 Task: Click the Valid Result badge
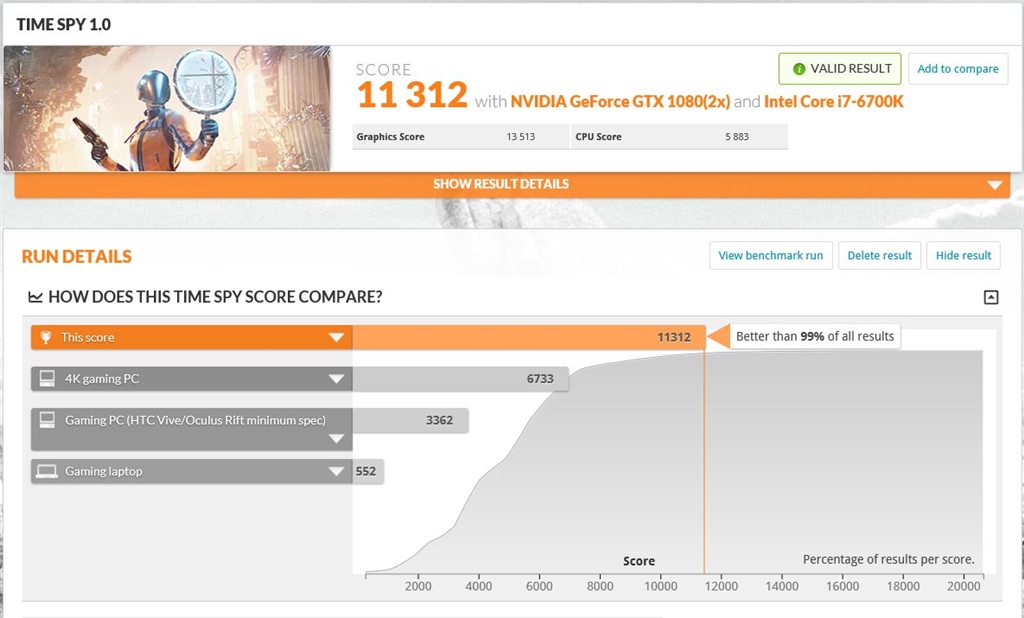(840, 69)
